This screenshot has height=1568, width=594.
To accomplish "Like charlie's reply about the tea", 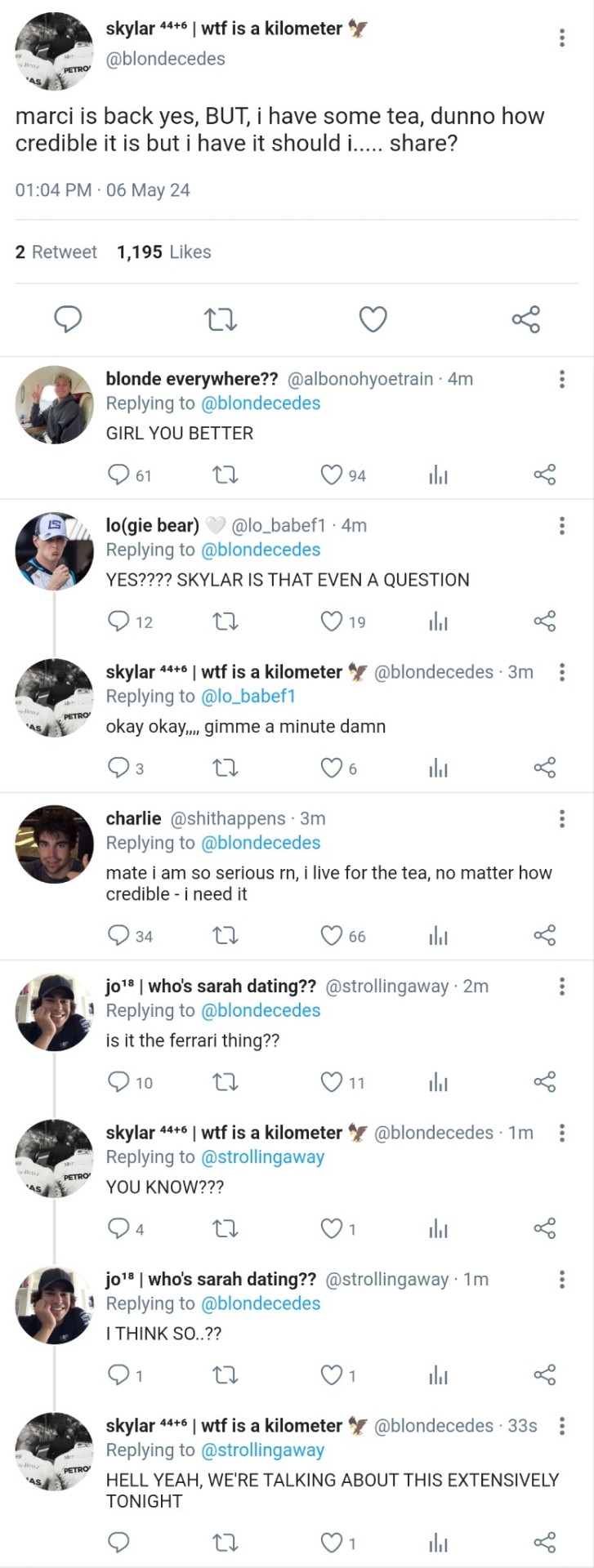I will tap(332, 935).
